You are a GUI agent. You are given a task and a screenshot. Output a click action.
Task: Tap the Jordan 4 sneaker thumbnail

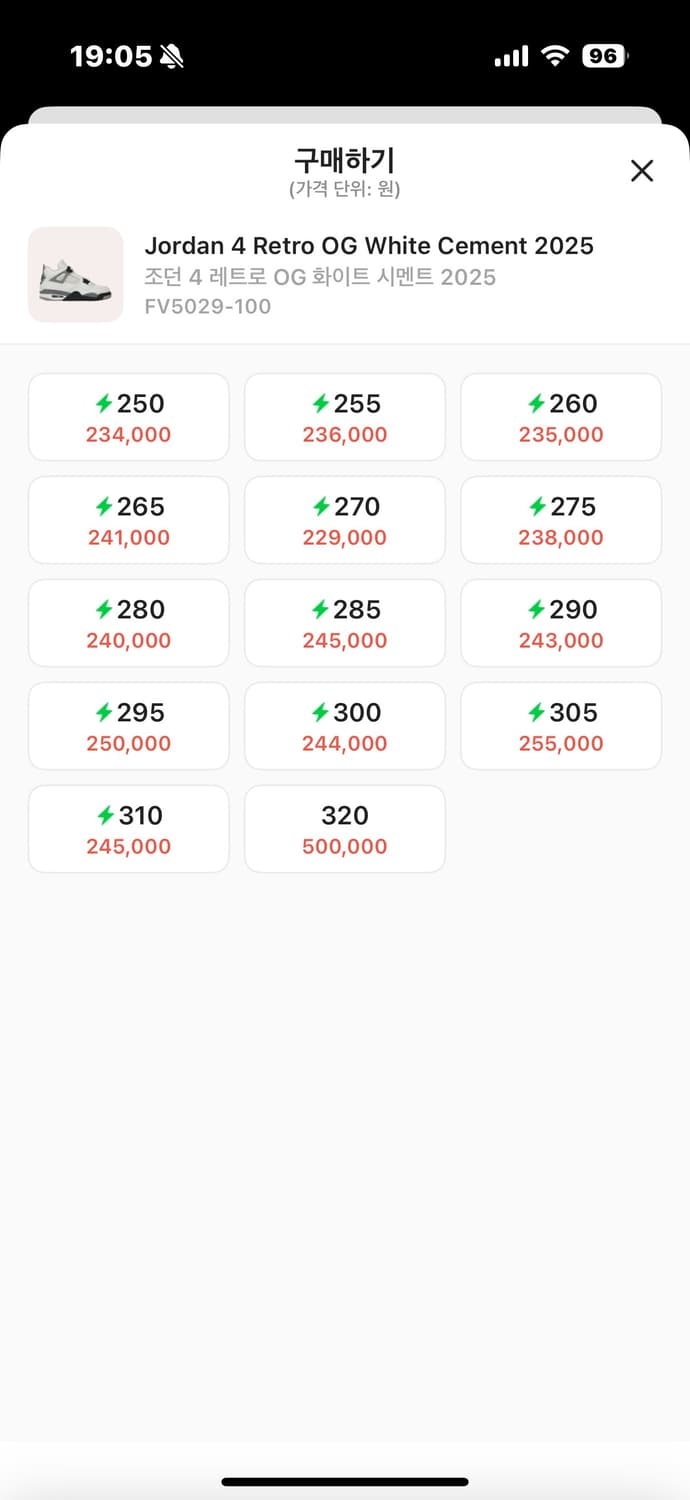[x=76, y=275]
